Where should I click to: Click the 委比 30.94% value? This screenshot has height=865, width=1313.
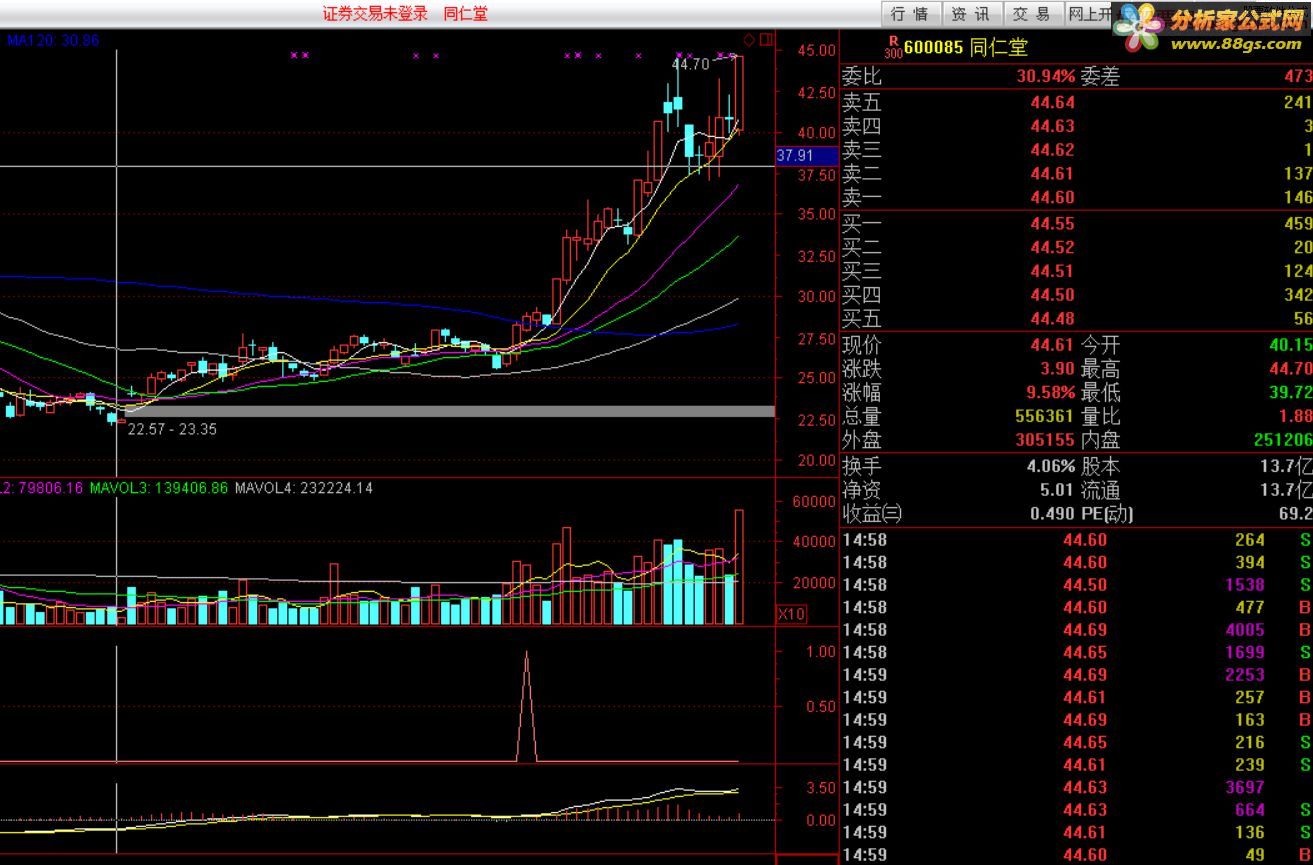tap(1046, 77)
